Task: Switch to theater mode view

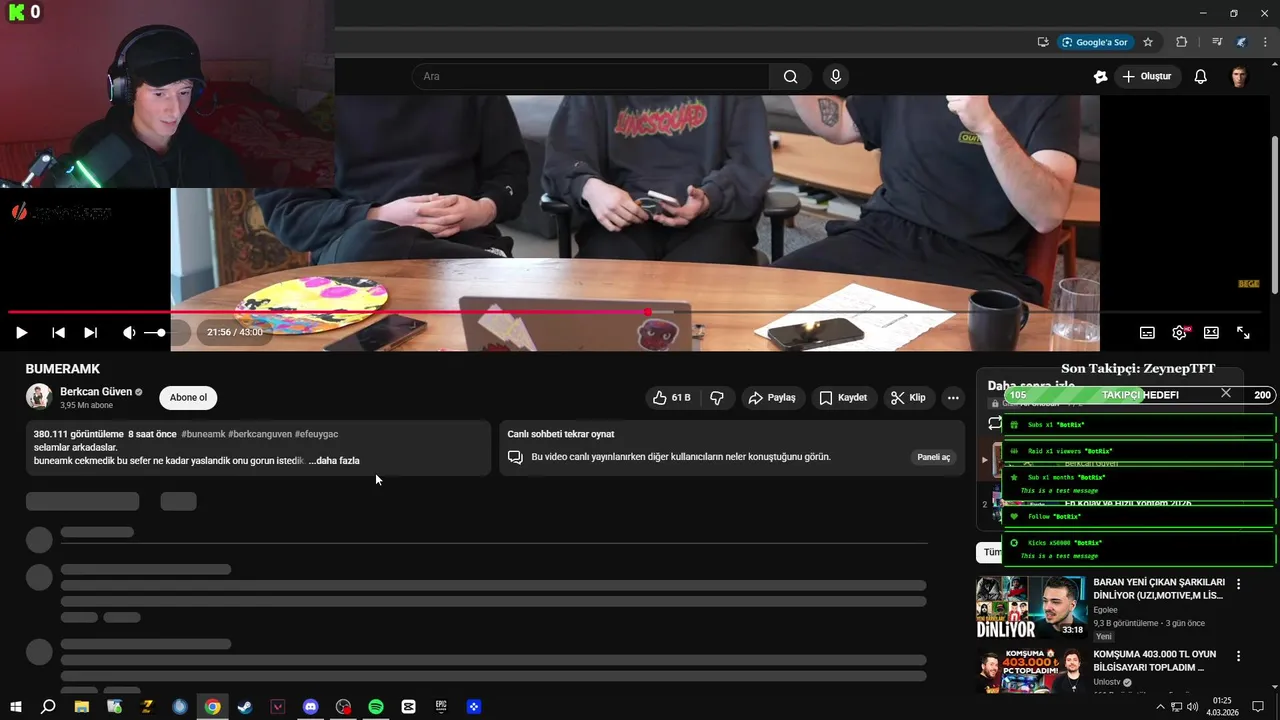Action: (x=1211, y=332)
